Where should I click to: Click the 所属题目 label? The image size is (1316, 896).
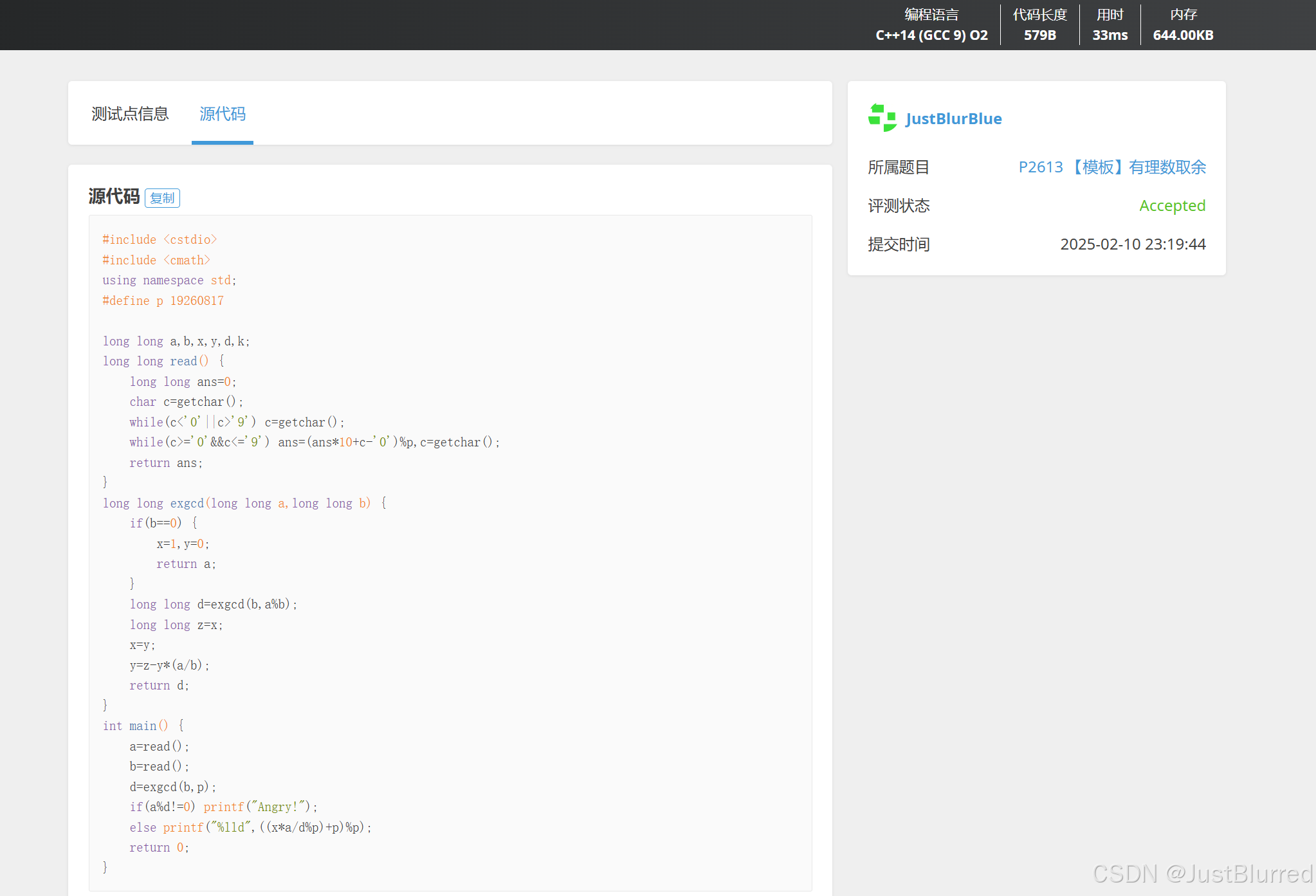(899, 167)
